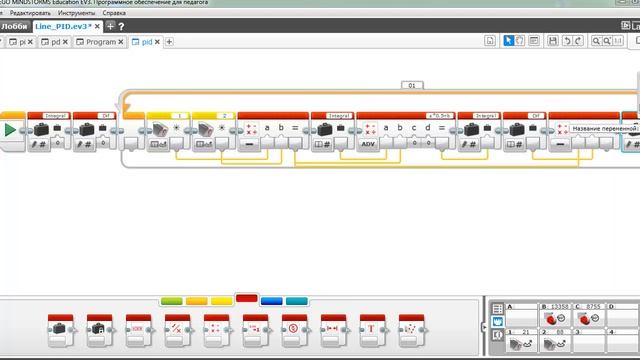Open the Available Bricks tab in hardware page
The height and width of the screenshot is (360, 640).
coord(497,335)
